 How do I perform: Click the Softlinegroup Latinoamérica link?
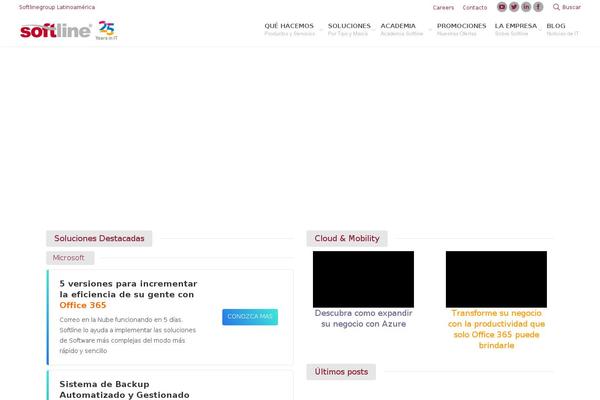click(57, 7)
